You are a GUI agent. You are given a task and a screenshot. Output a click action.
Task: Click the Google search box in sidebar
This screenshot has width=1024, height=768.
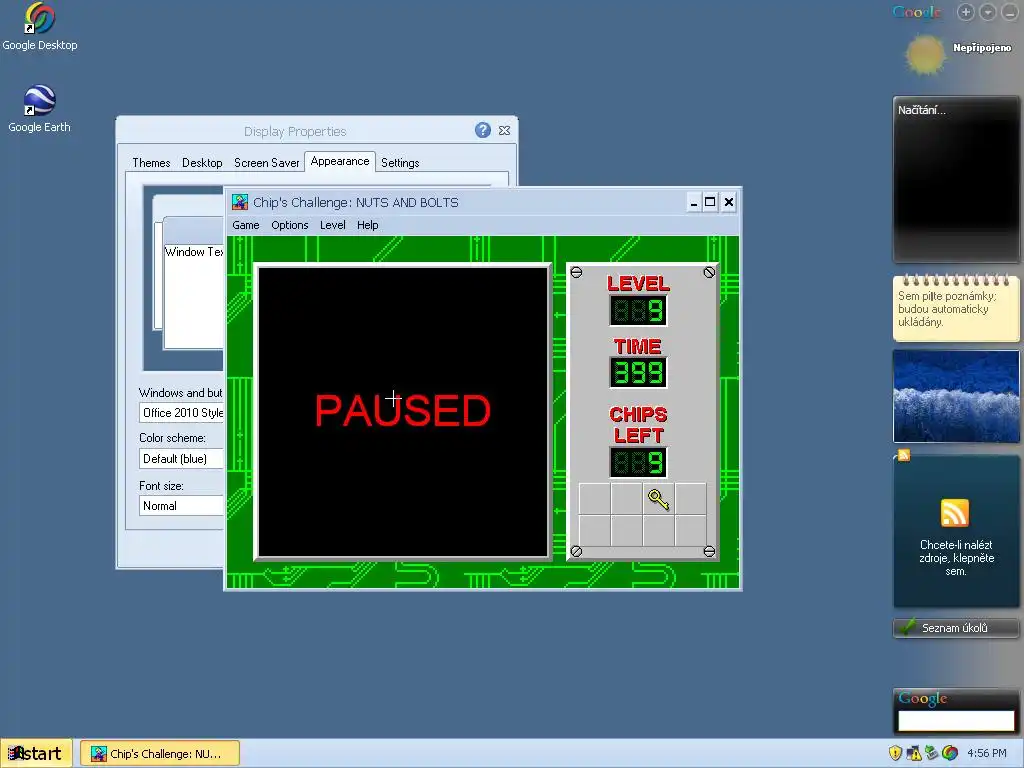pyautogui.click(x=956, y=721)
